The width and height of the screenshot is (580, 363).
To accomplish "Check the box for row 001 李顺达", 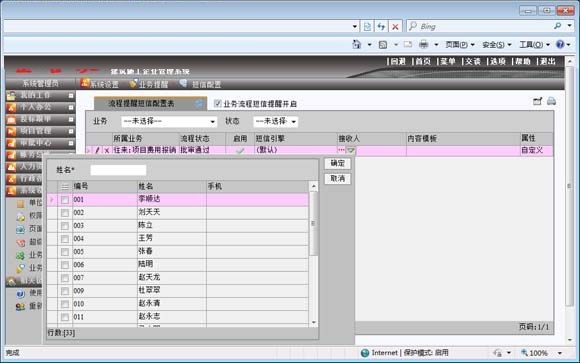I will click(x=65, y=200).
